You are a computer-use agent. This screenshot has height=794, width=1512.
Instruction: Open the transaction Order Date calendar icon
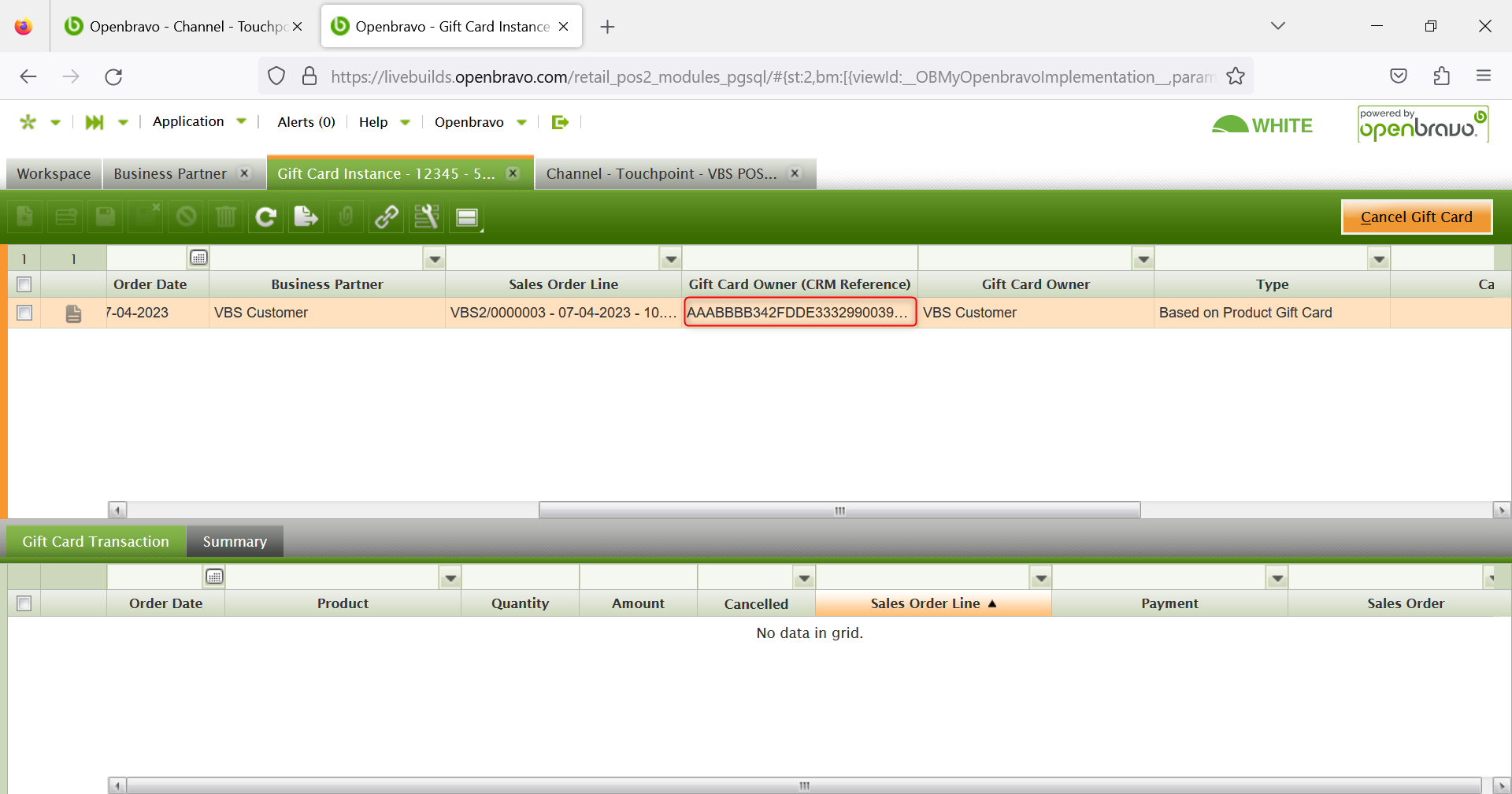point(214,577)
